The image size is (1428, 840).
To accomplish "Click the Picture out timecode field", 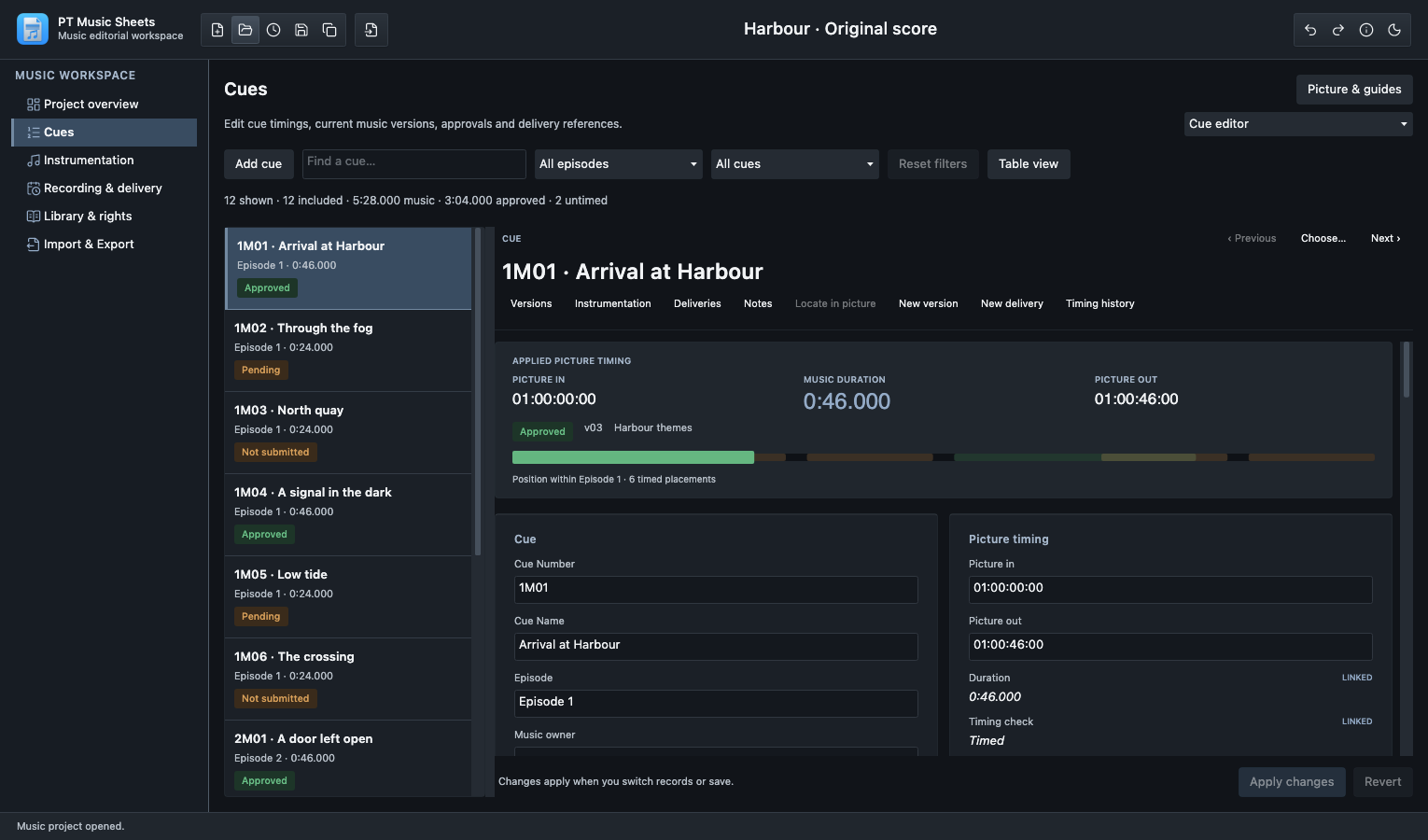I will coord(1170,646).
